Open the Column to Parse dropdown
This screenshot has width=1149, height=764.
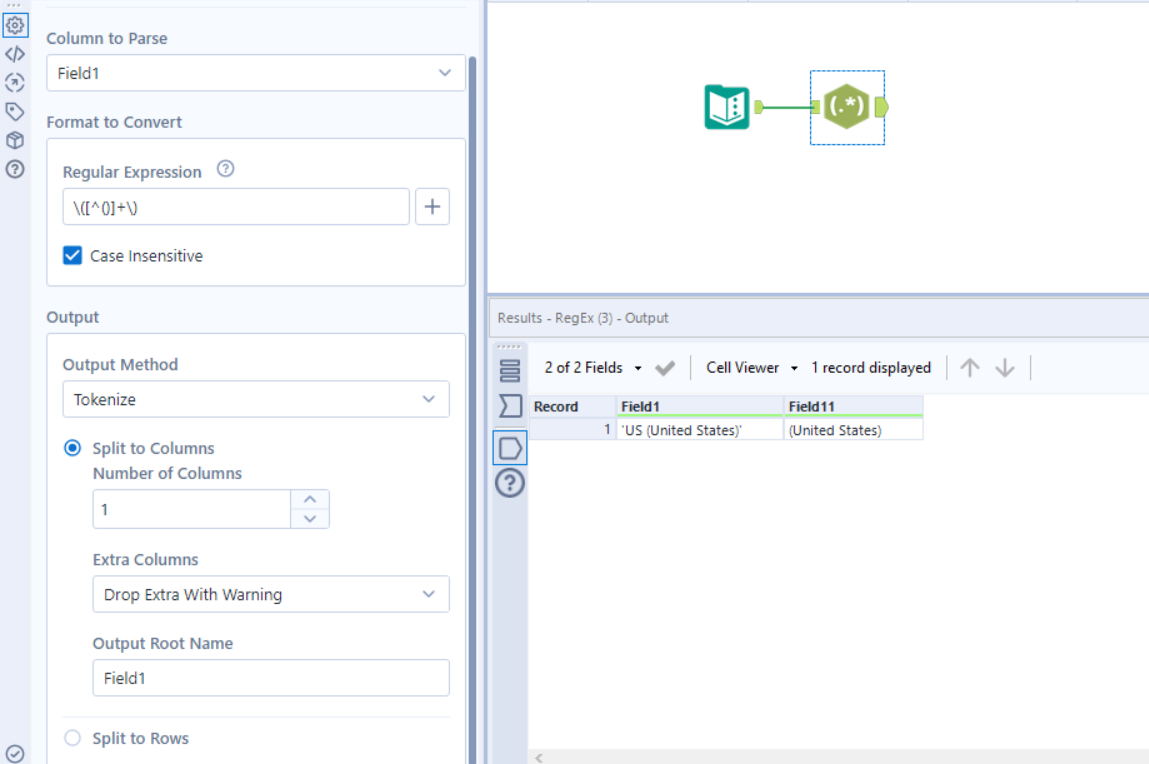click(x=256, y=73)
